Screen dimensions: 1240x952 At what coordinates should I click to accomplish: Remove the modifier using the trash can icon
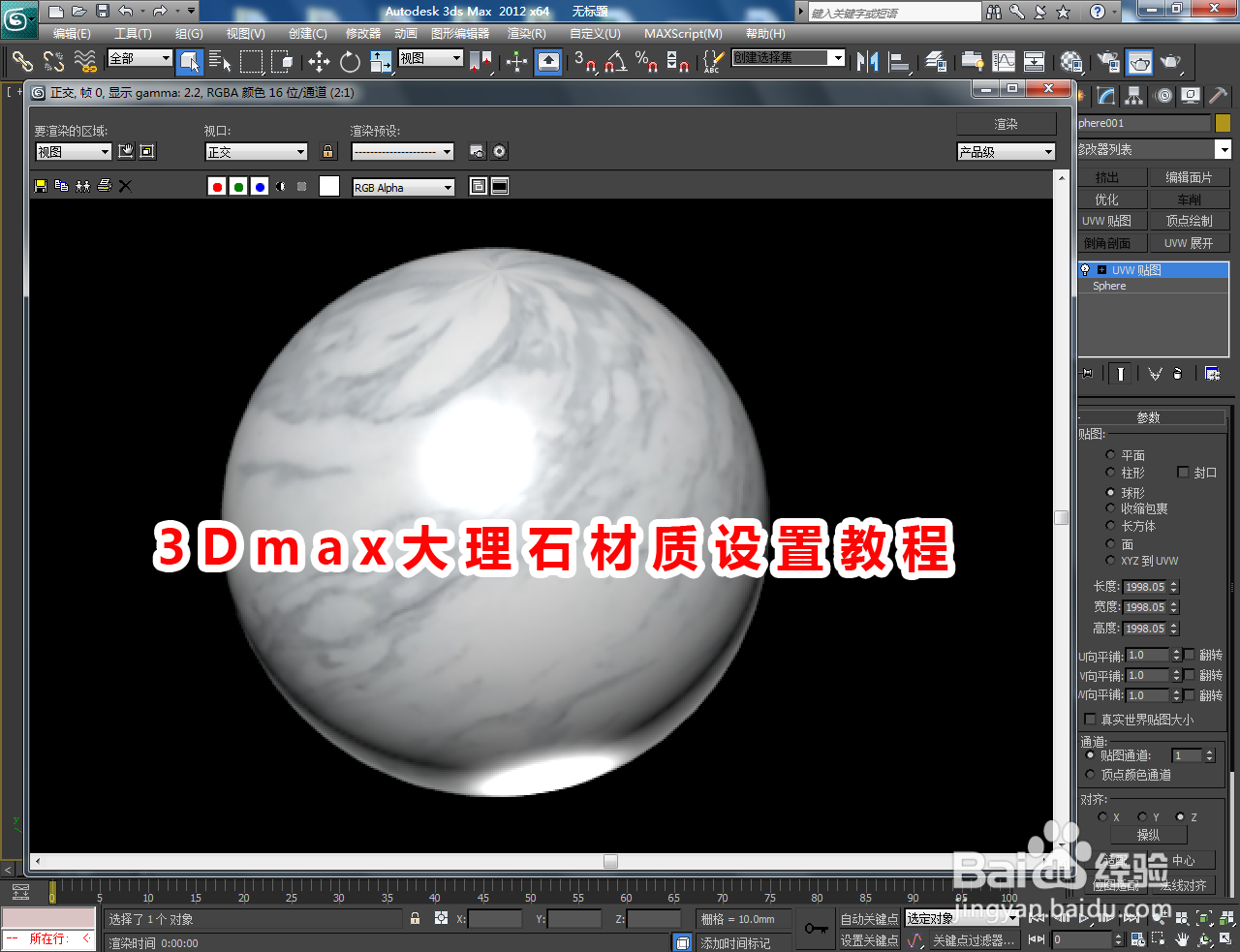click(1178, 373)
